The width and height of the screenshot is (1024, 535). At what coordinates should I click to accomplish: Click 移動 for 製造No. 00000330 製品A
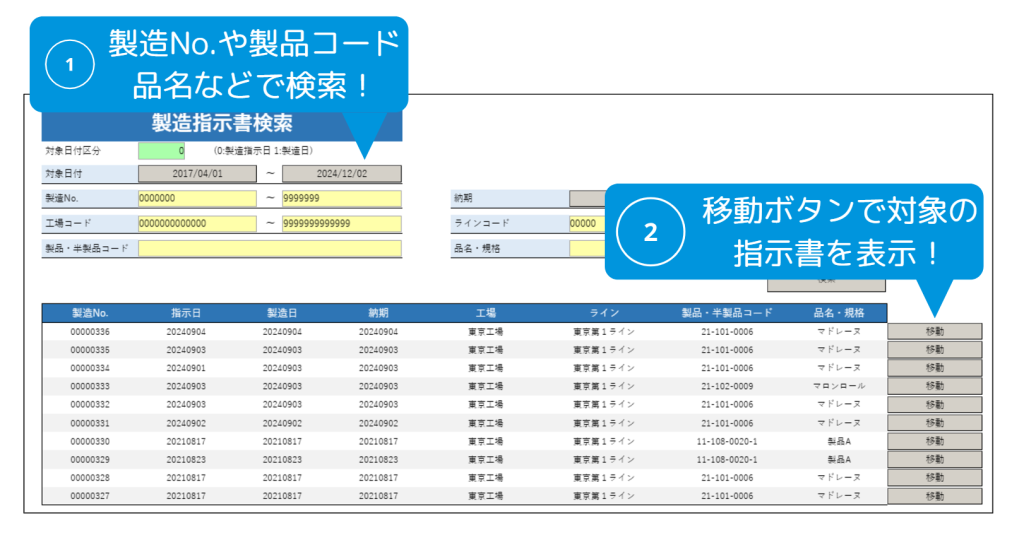[934, 441]
